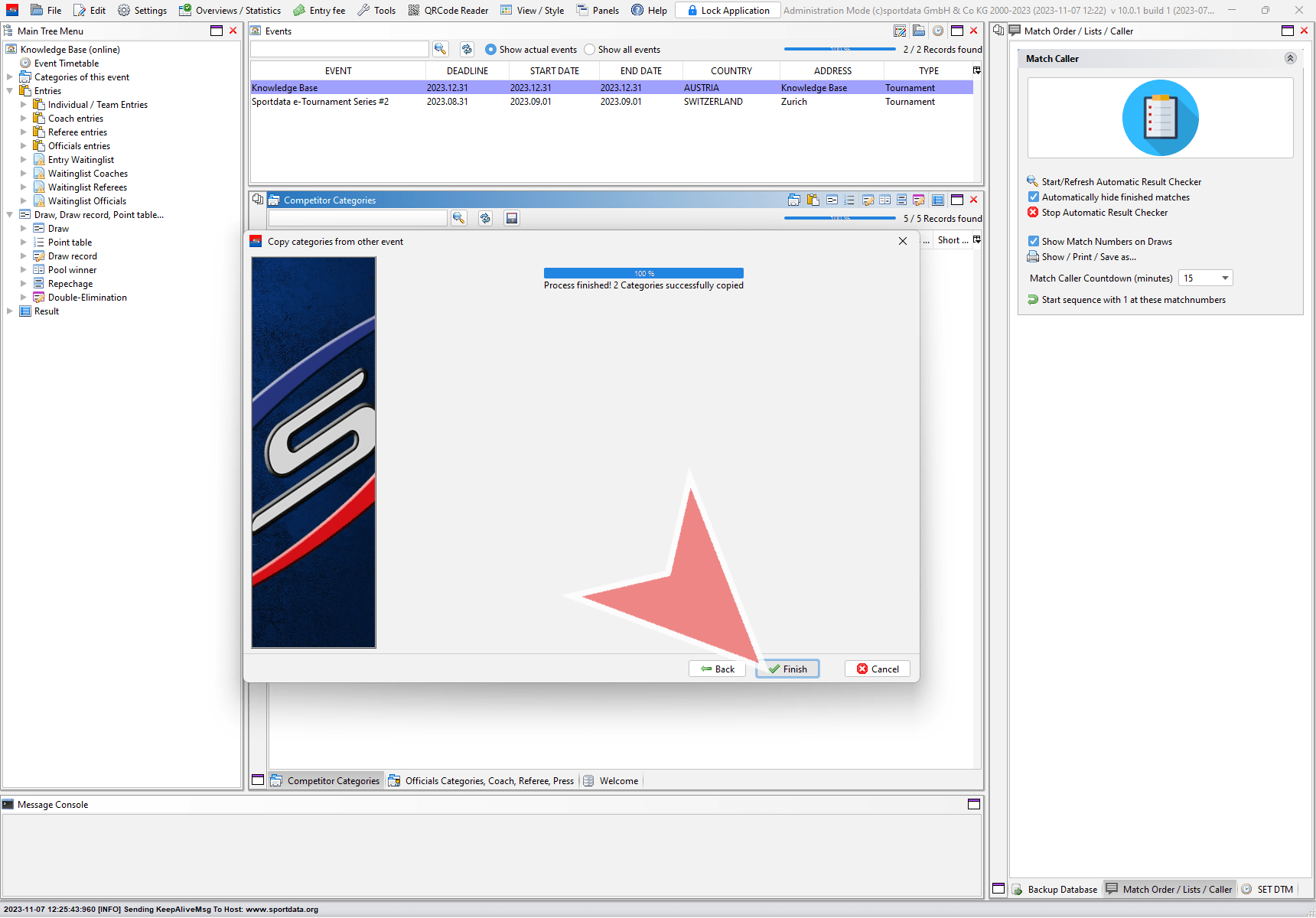Screen dimensions: 1316x918
Task: Expand the Individual / Team Entries tree node
Action: click(x=24, y=105)
